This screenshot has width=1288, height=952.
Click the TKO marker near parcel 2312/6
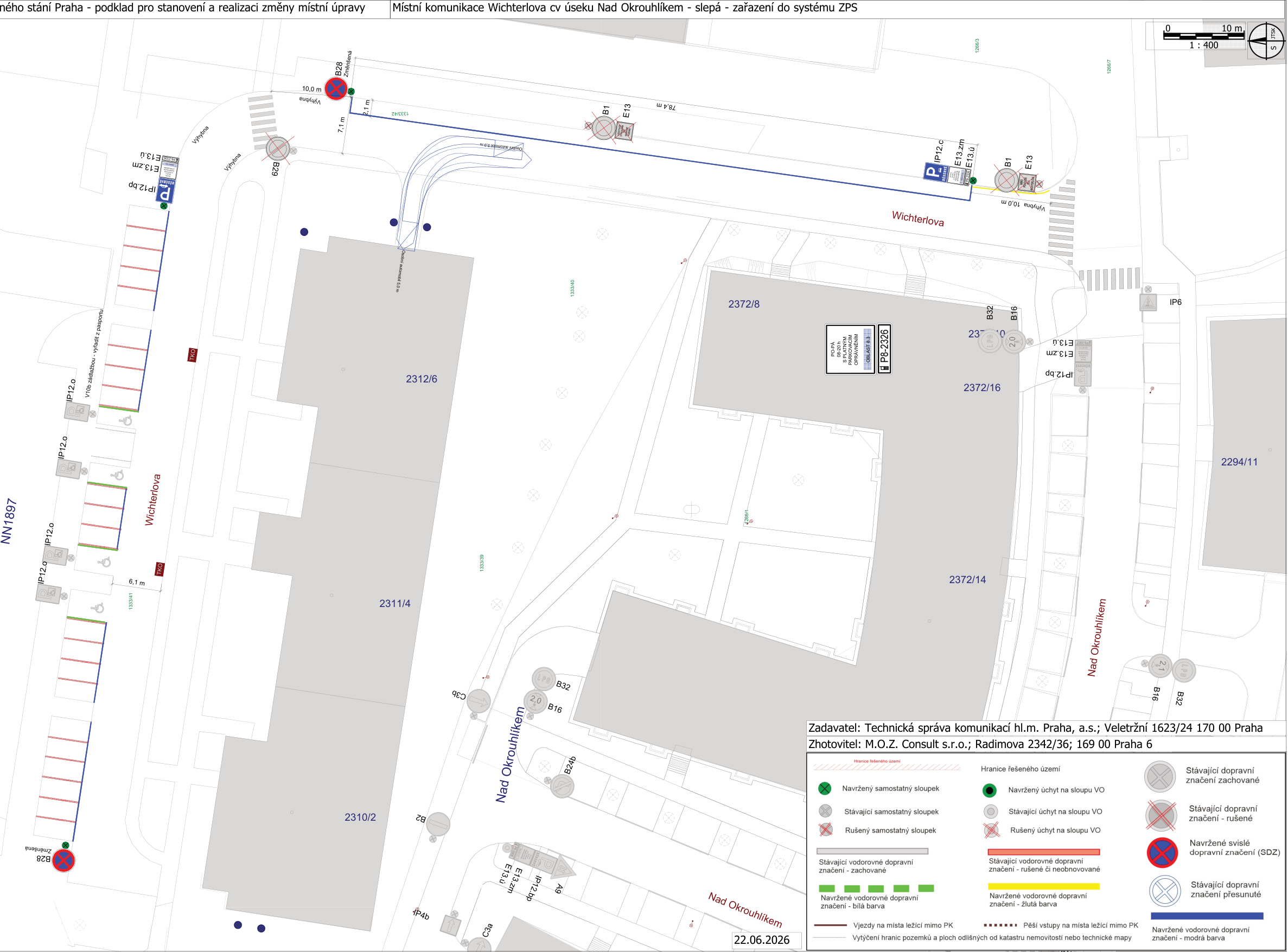click(x=193, y=354)
